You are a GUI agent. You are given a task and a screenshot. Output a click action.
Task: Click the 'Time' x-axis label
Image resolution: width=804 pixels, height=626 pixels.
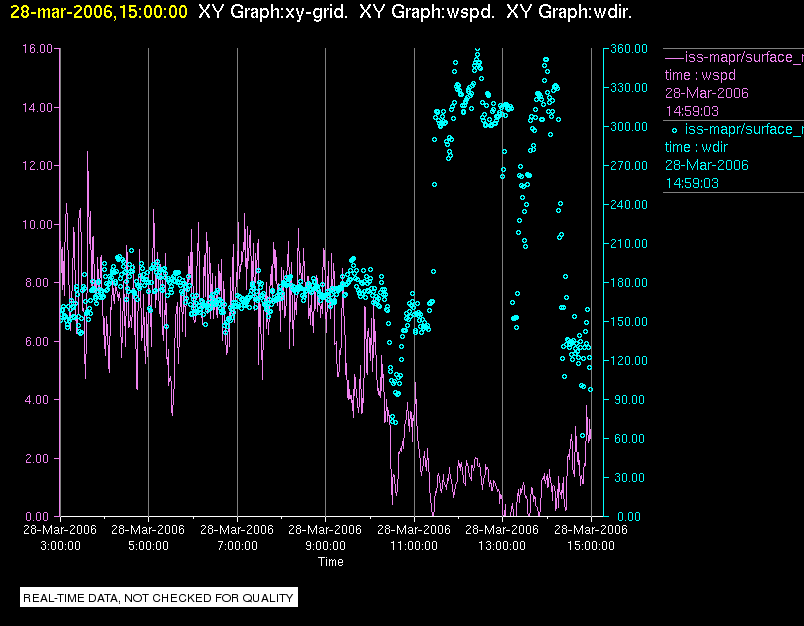[331, 562]
